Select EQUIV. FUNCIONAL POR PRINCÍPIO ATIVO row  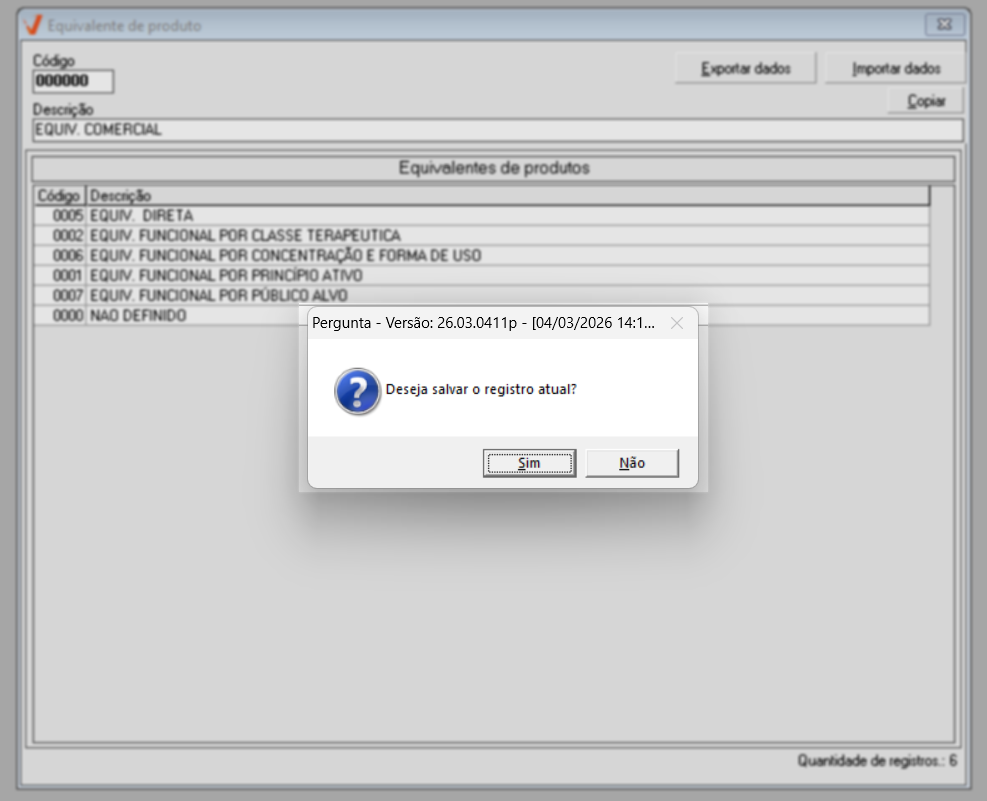tap(482, 276)
